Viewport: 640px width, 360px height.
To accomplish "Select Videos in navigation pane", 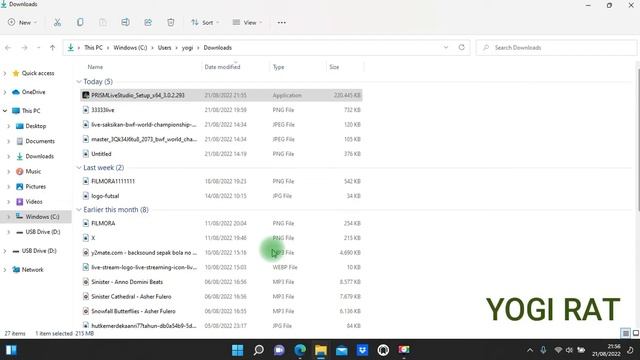I will 33,202.
